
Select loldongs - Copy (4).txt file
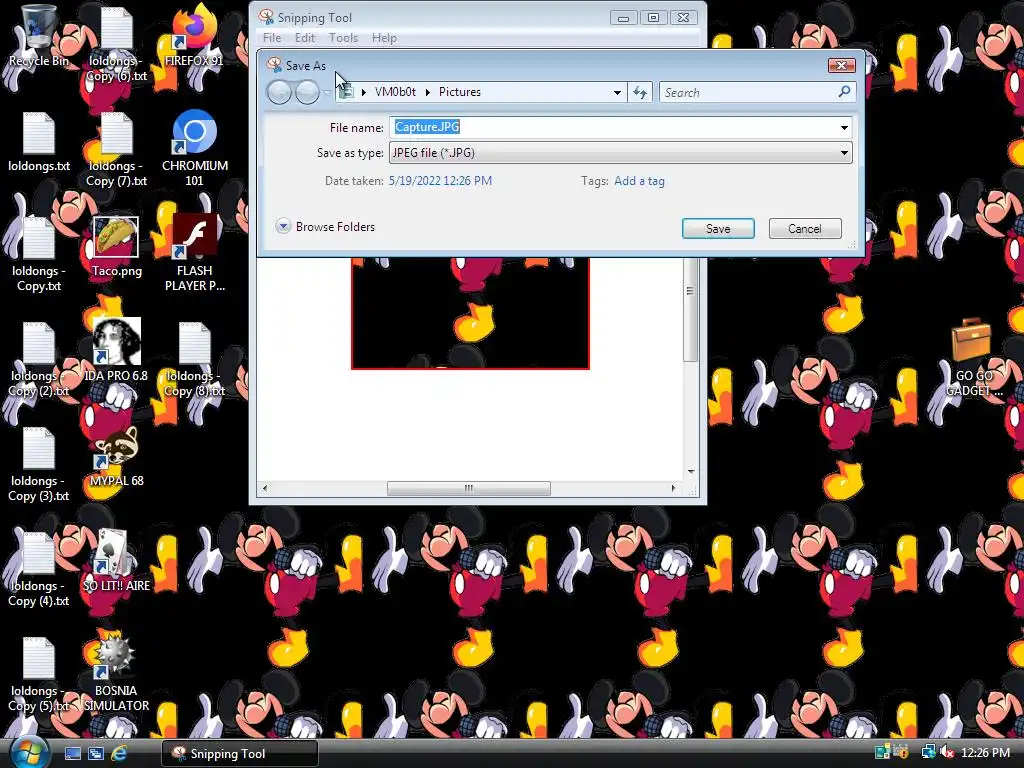coord(39,569)
